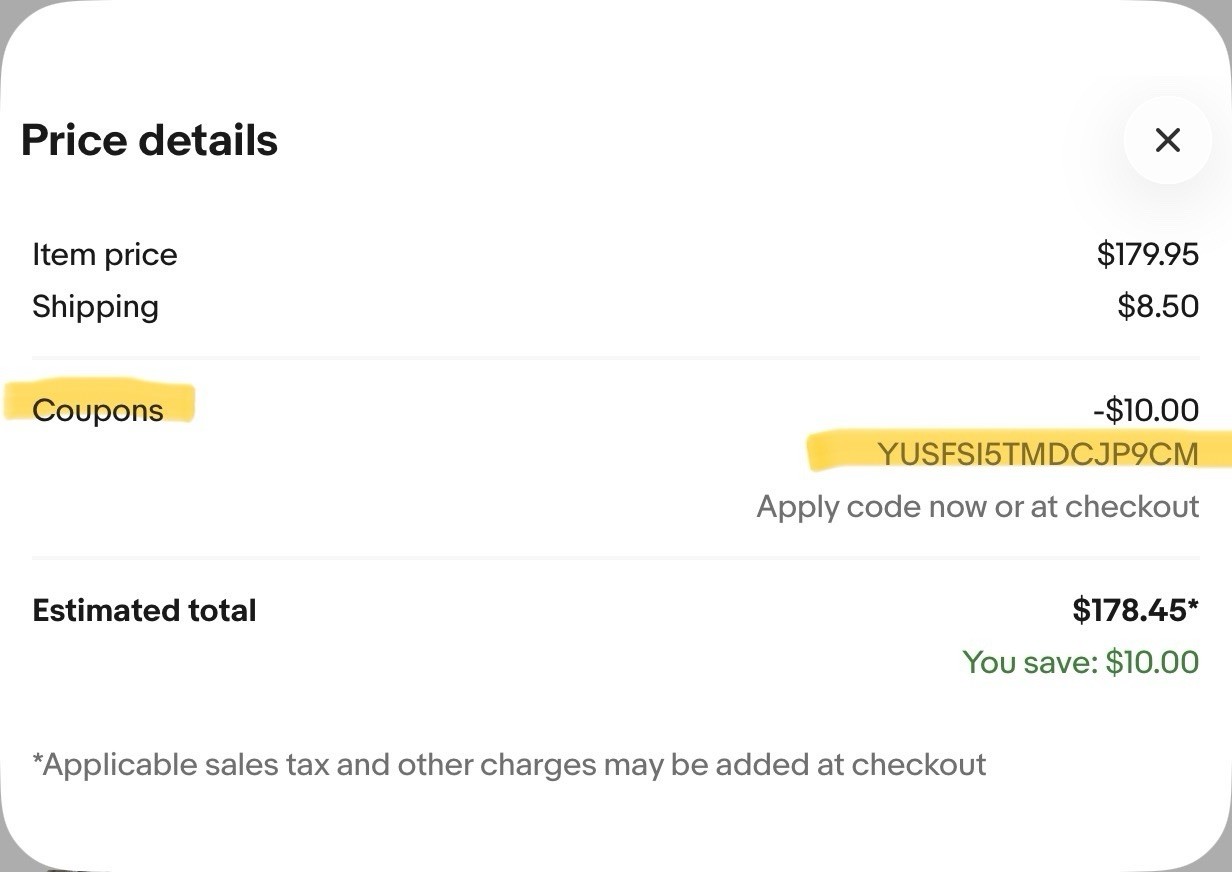The height and width of the screenshot is (872, 1232).
Task: Click the $179.95 item price amount
Action: click(1147, 254)
